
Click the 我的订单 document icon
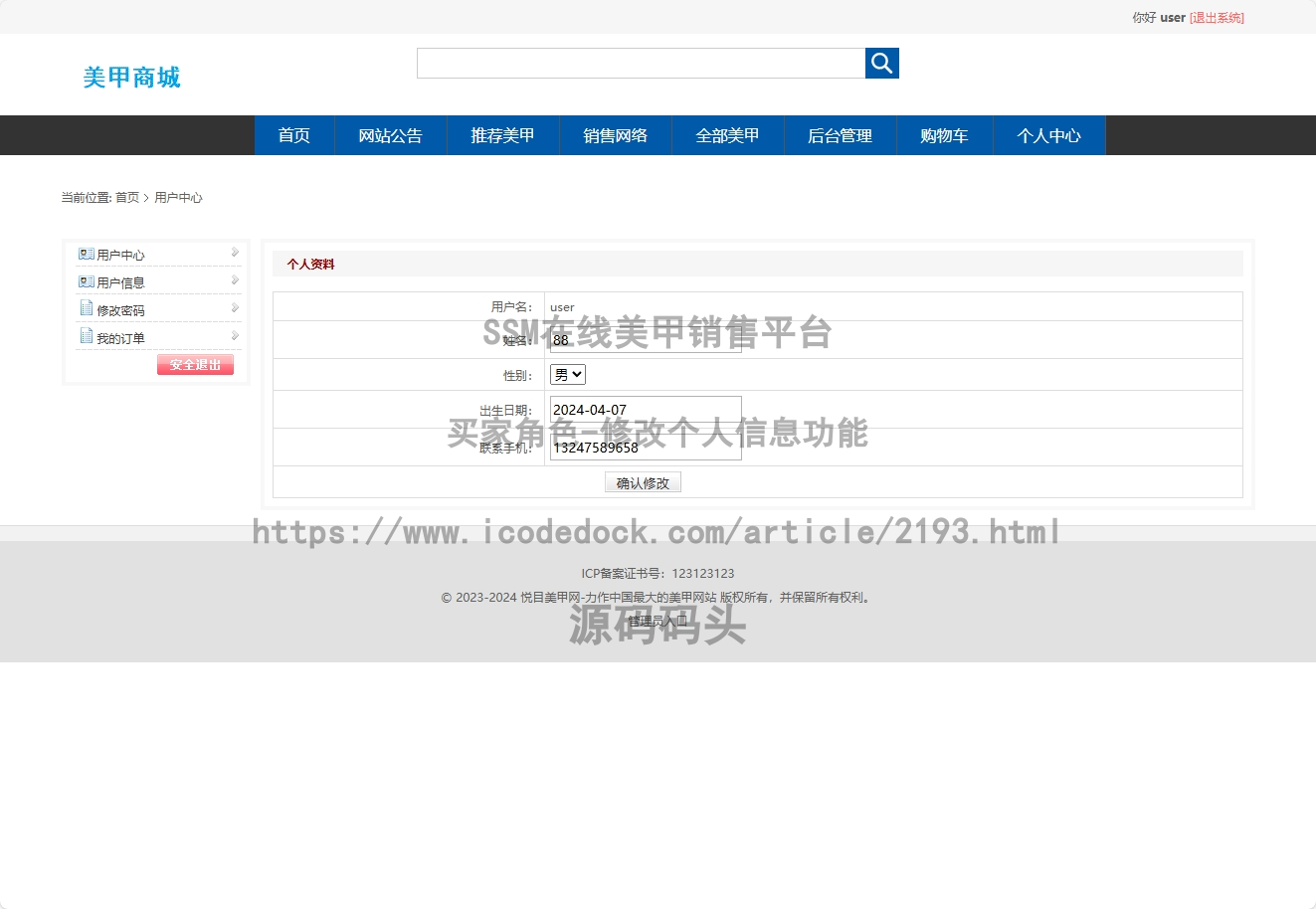click(x=87, y=336)
